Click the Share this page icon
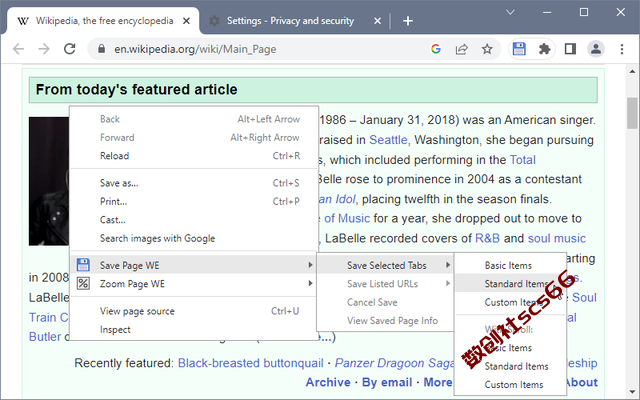640x400 pixels. point(461,49)
